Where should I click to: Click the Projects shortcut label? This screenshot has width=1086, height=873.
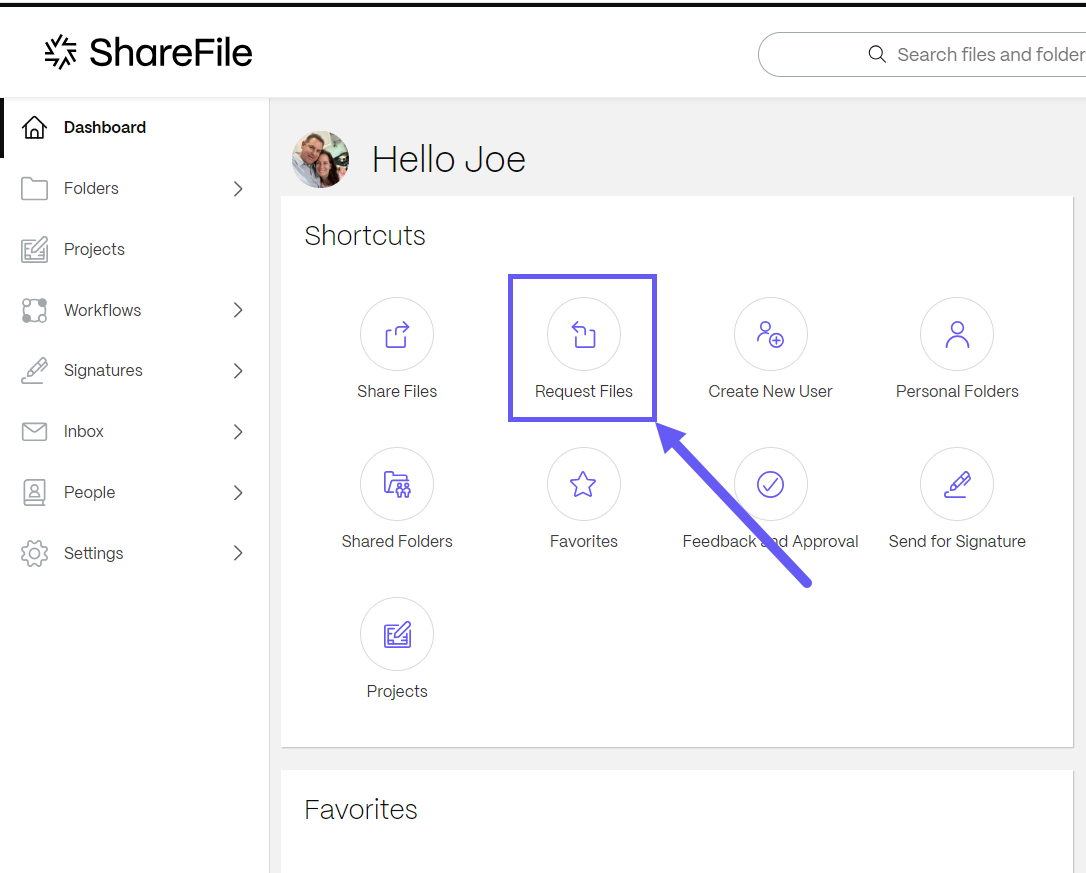coord(397,691)
